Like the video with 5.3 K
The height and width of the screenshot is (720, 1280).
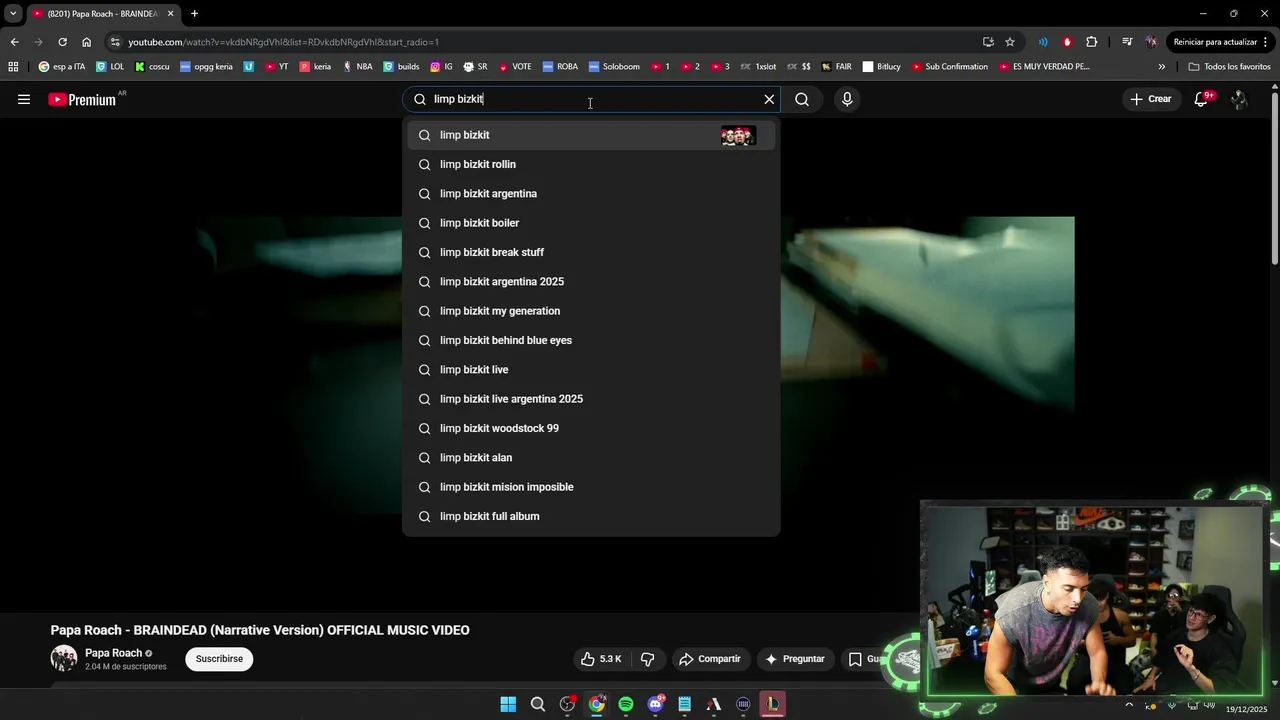(x=601, y=659)
